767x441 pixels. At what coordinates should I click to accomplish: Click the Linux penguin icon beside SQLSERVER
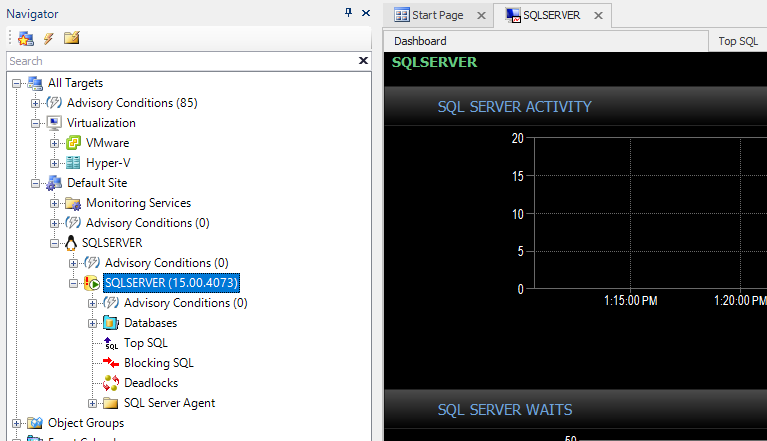(71, 243)
